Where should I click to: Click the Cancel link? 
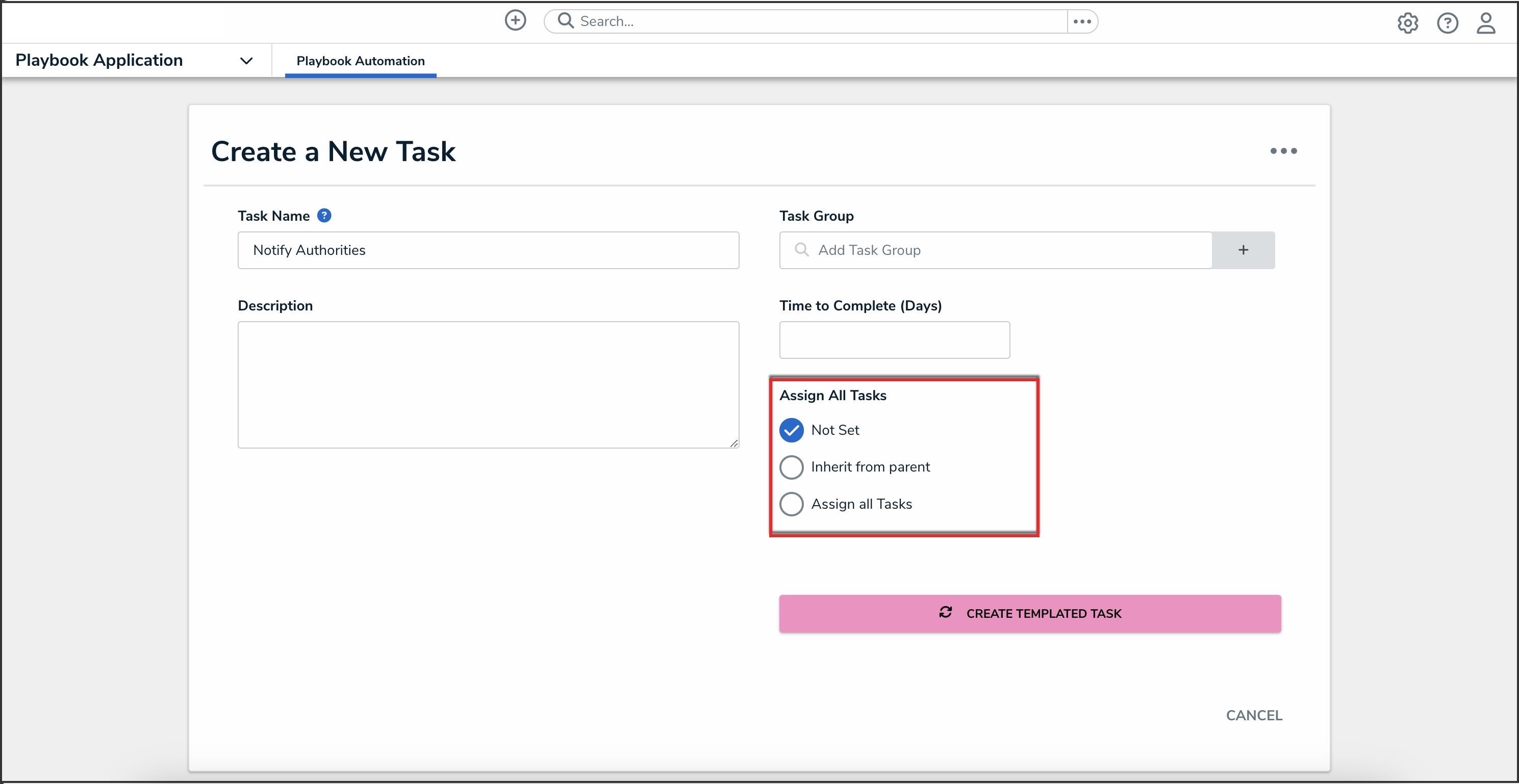point(1254,715)
